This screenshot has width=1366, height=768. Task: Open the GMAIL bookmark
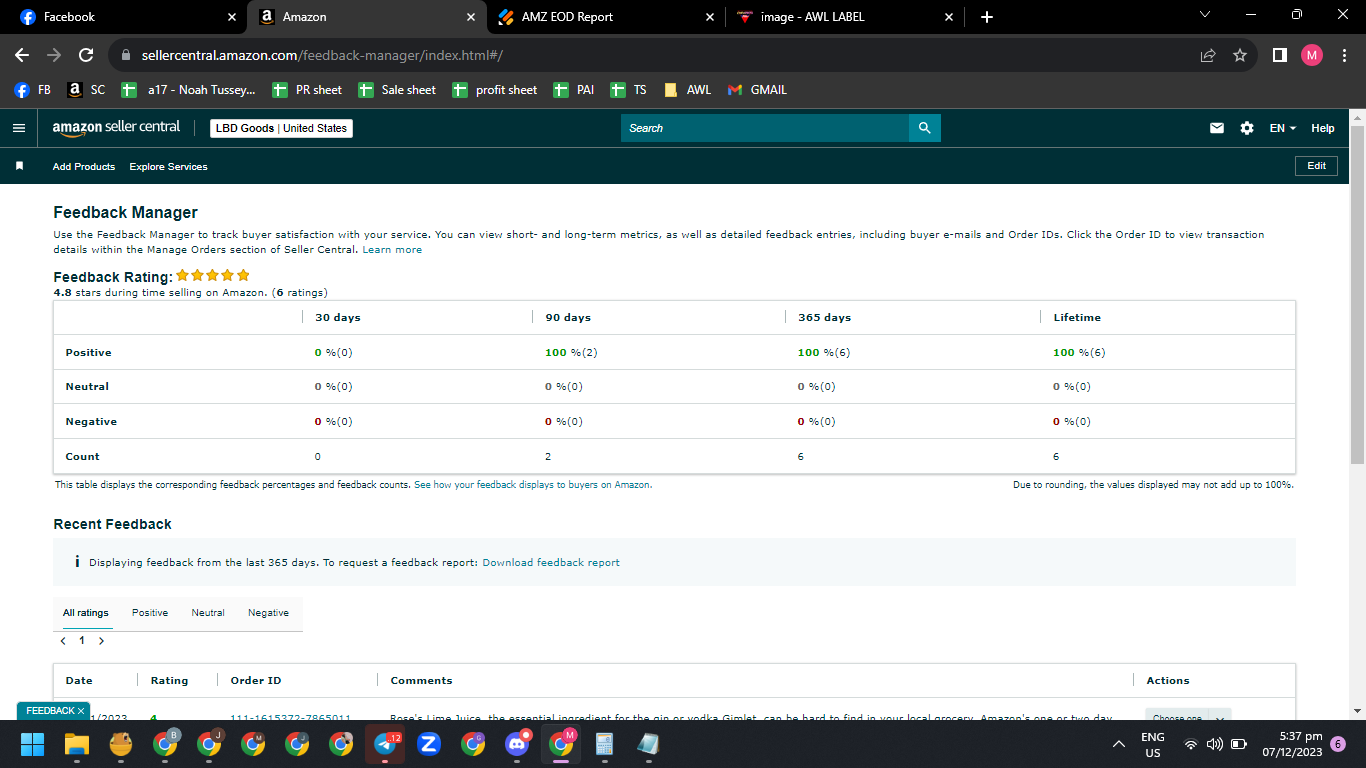(x=757, y=90)
